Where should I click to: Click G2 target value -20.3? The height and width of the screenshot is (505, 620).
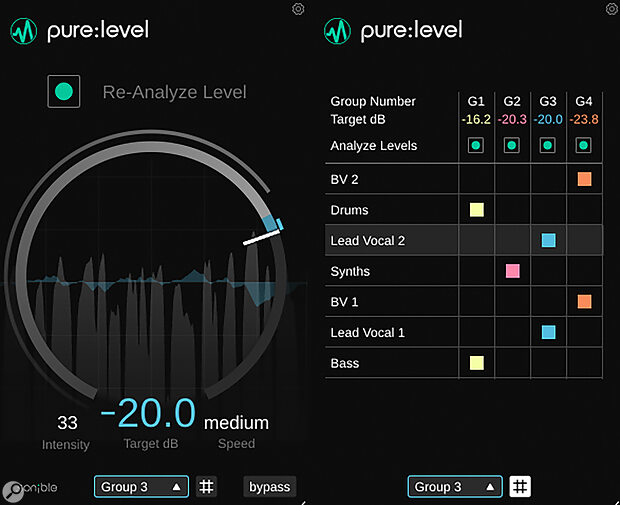pos(512,119)
